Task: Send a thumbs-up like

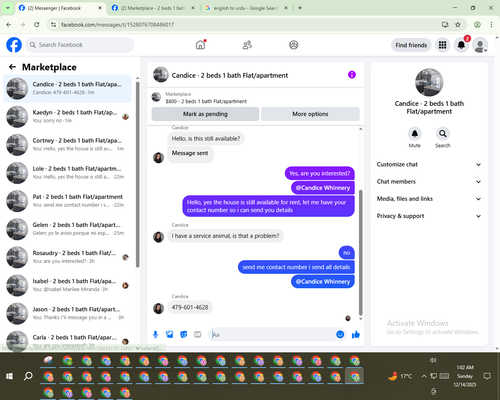Action: coord(356,334)
